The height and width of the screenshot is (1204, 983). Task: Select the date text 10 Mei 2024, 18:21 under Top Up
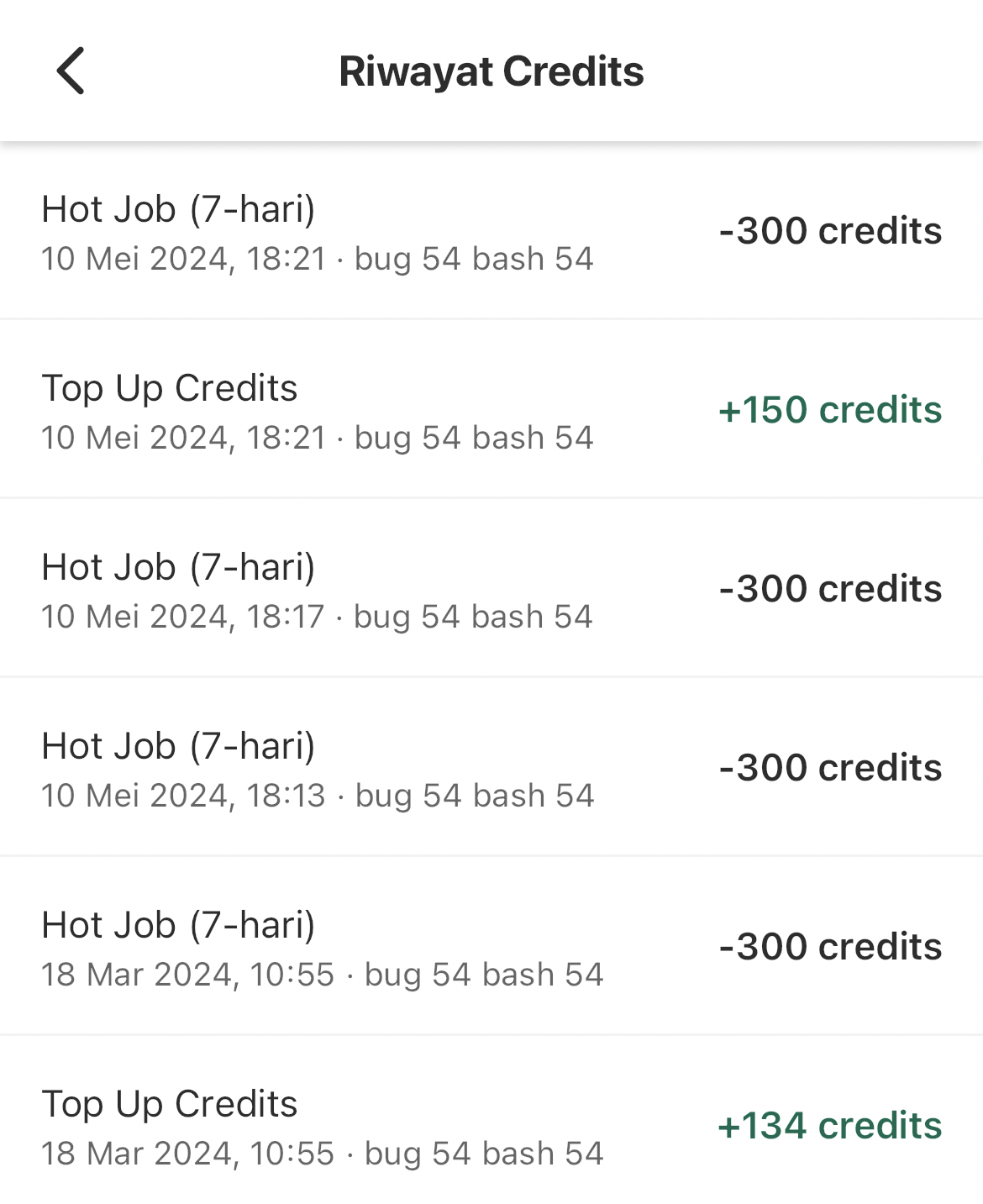(183, 439)
